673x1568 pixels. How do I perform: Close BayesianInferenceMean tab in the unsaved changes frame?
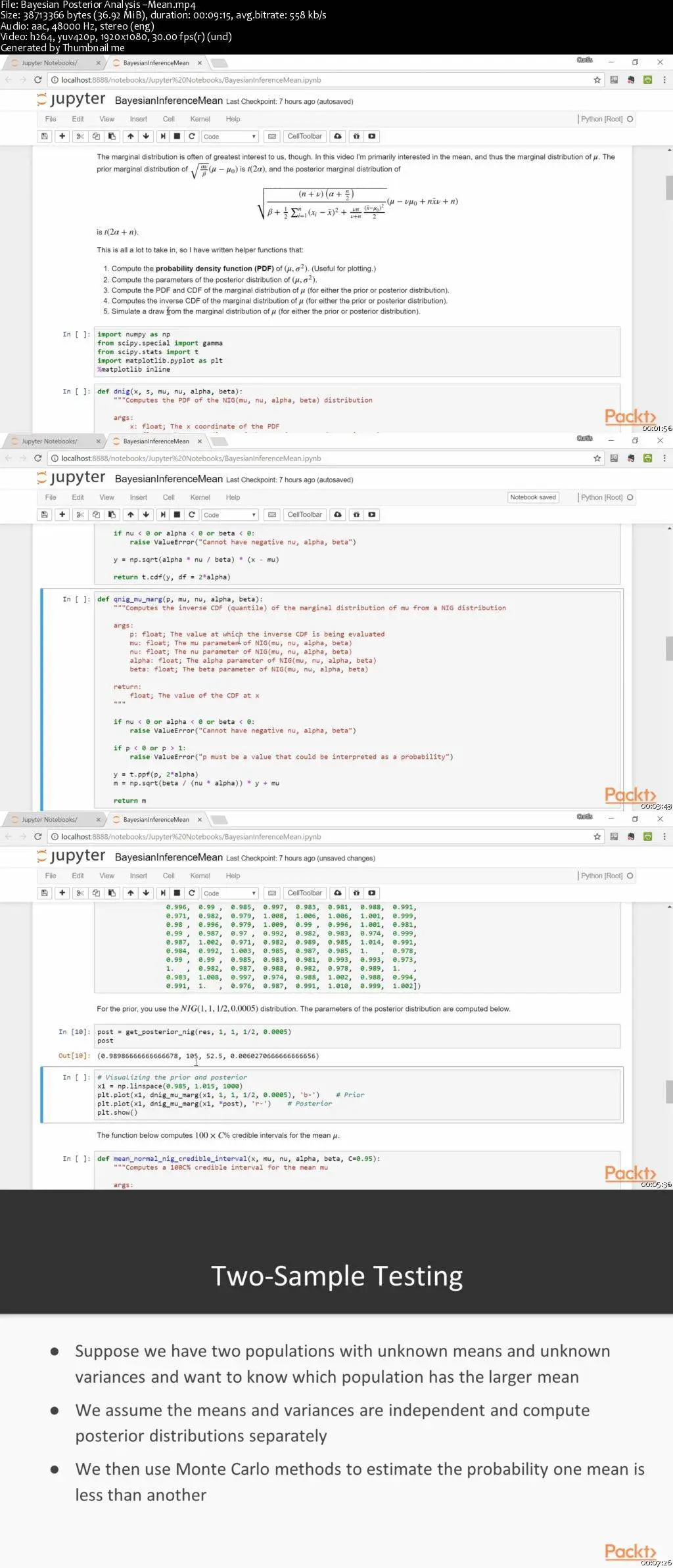pyautogui.click(x=200, y=820)
